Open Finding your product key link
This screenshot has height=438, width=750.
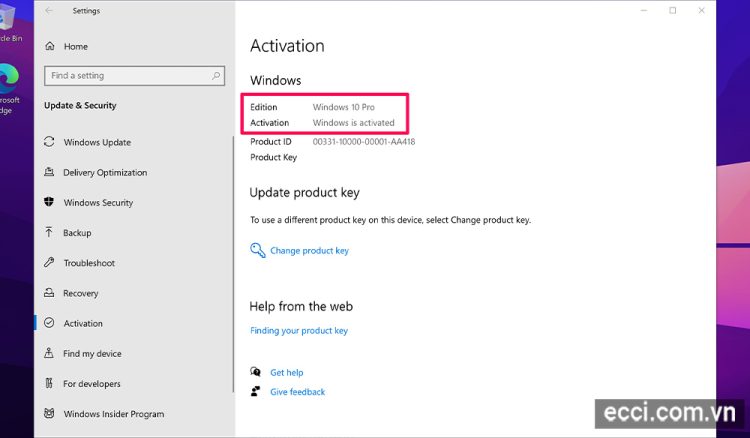[299, 330]
